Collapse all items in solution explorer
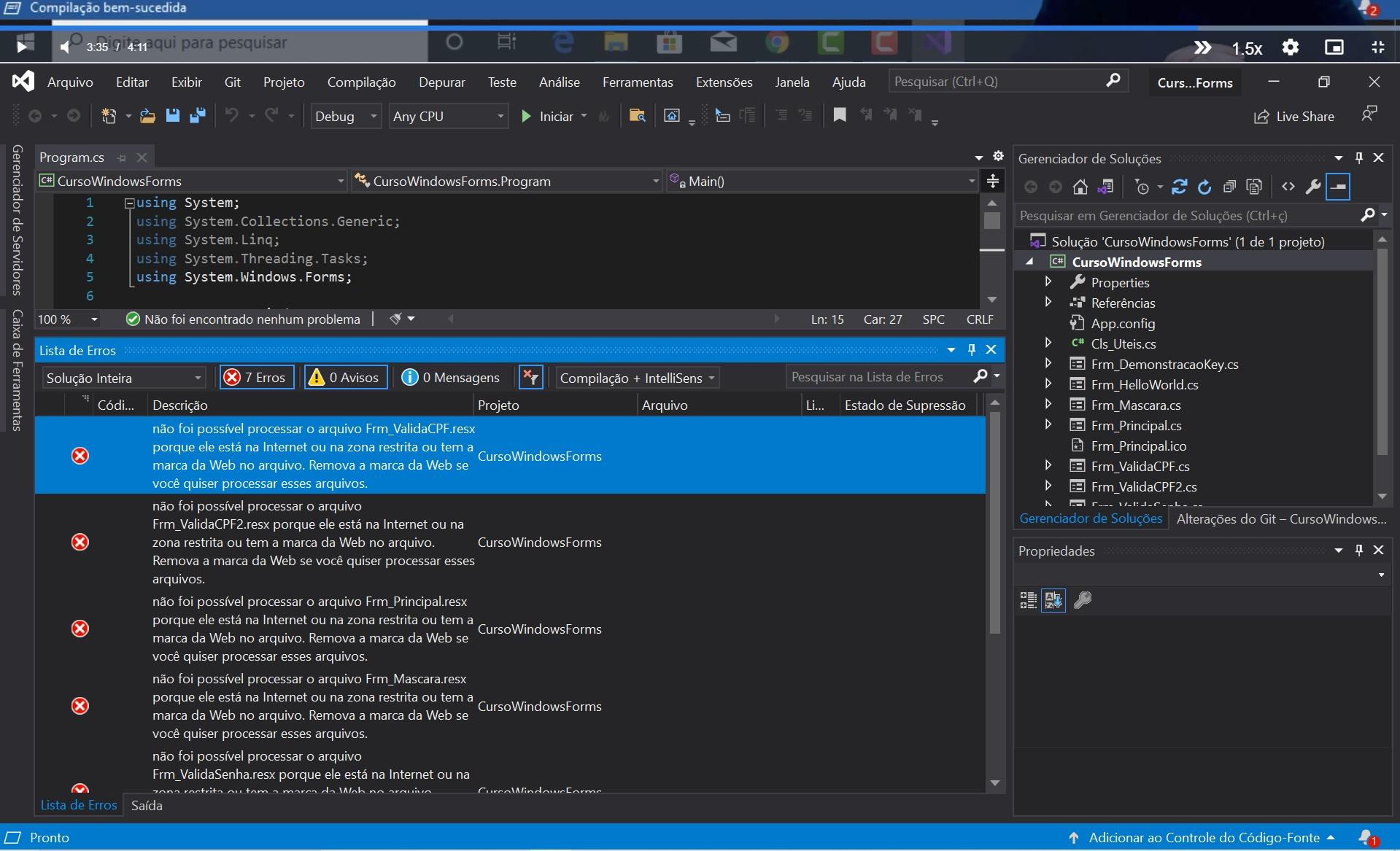Viewport: 1400px width, 851px height. 1229,187
